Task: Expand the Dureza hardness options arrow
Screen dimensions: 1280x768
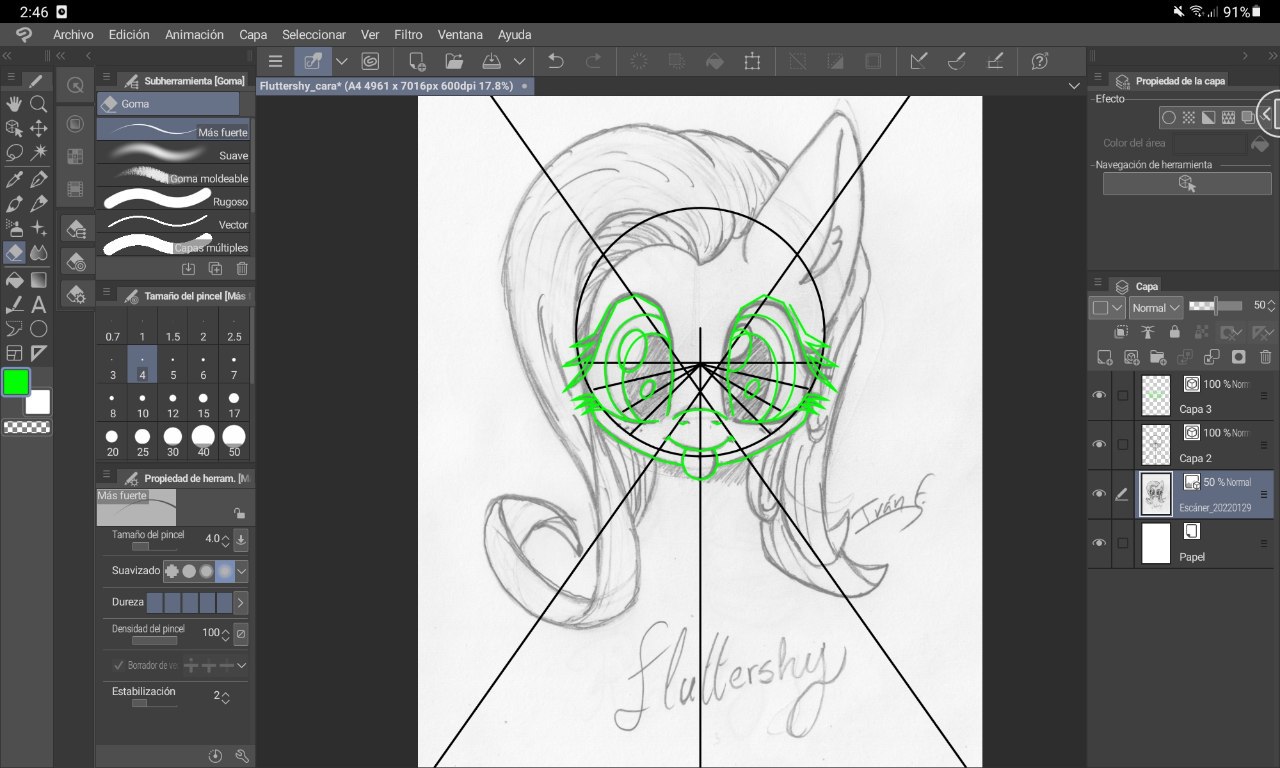Action: click(240, 603)
